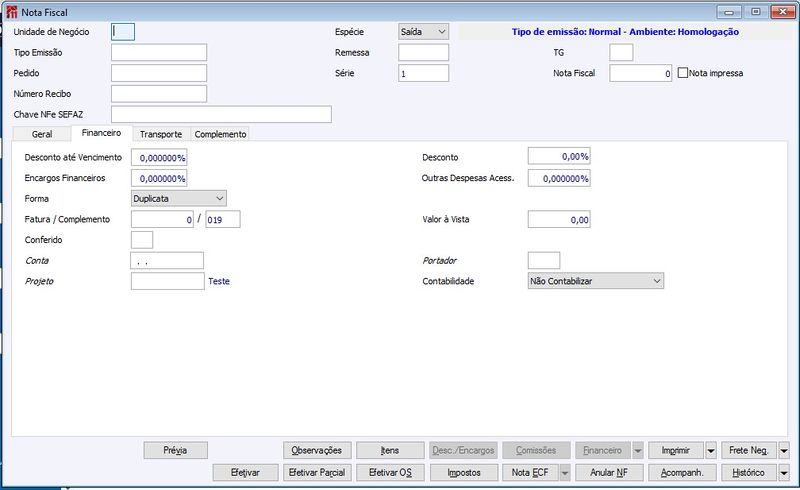Image resolution: width=800 pixels, height=490 pixels.
Task: Click the Conta input field
Action: pyautogui.click(x=167, y=260)
